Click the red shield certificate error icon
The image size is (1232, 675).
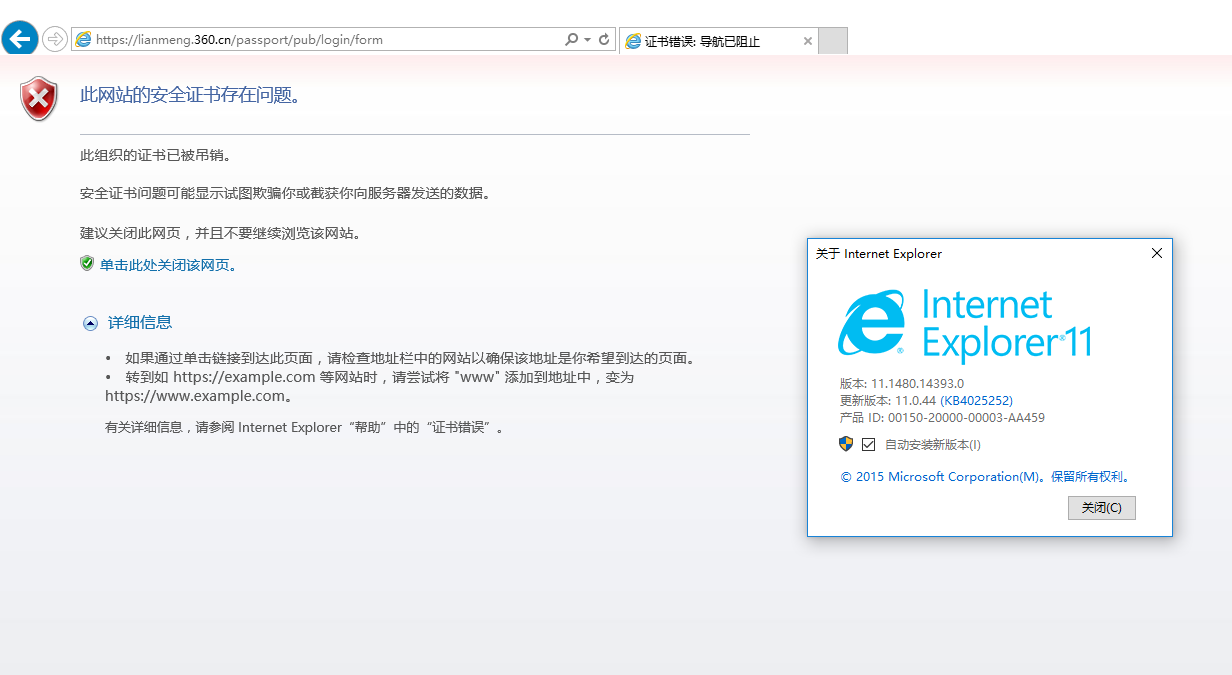[39, 98]
